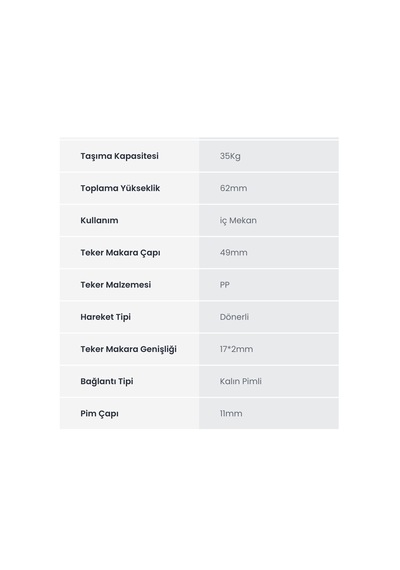Click the Toplama Yükseklik label

(120, 188)
